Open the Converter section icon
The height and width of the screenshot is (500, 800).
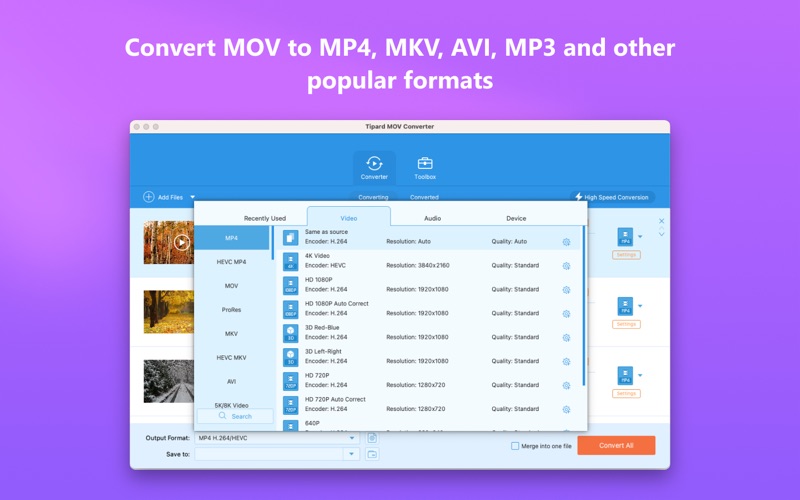click(x=374, y=163)
